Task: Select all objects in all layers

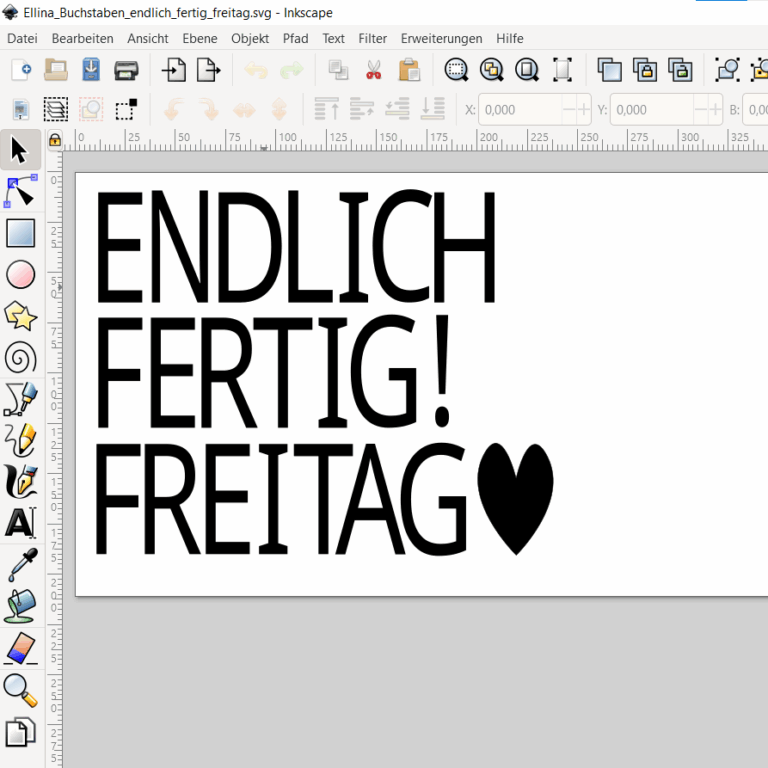Action: (x=56, y=109)
